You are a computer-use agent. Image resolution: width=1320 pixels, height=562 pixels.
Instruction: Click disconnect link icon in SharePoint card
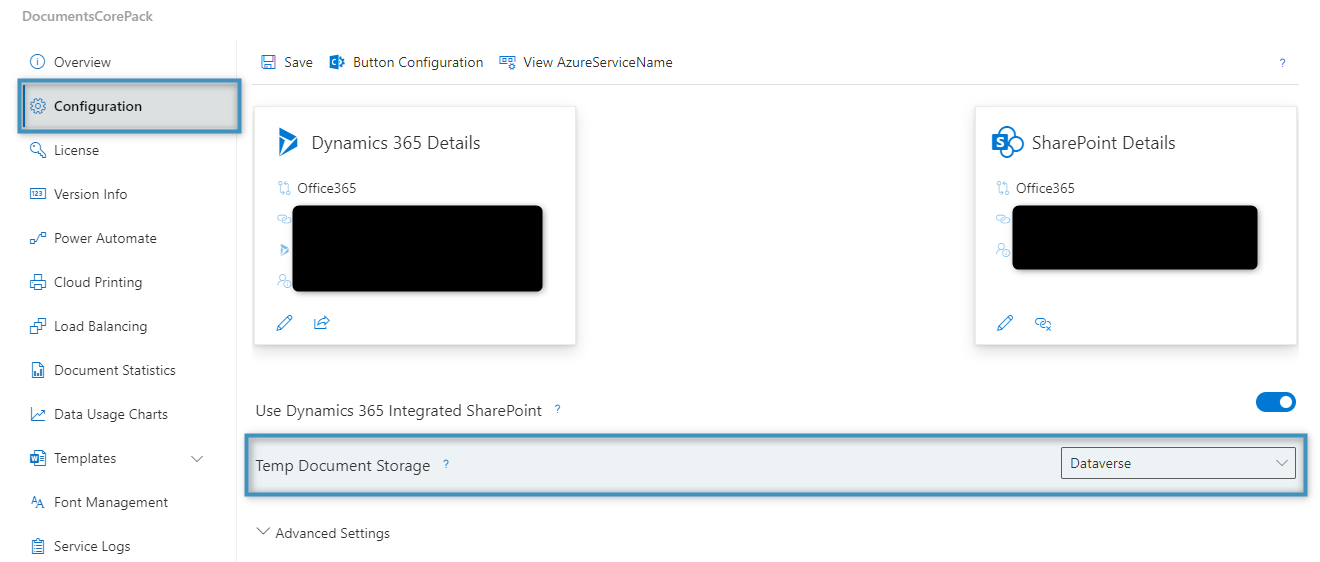[x=1043, y=323]
